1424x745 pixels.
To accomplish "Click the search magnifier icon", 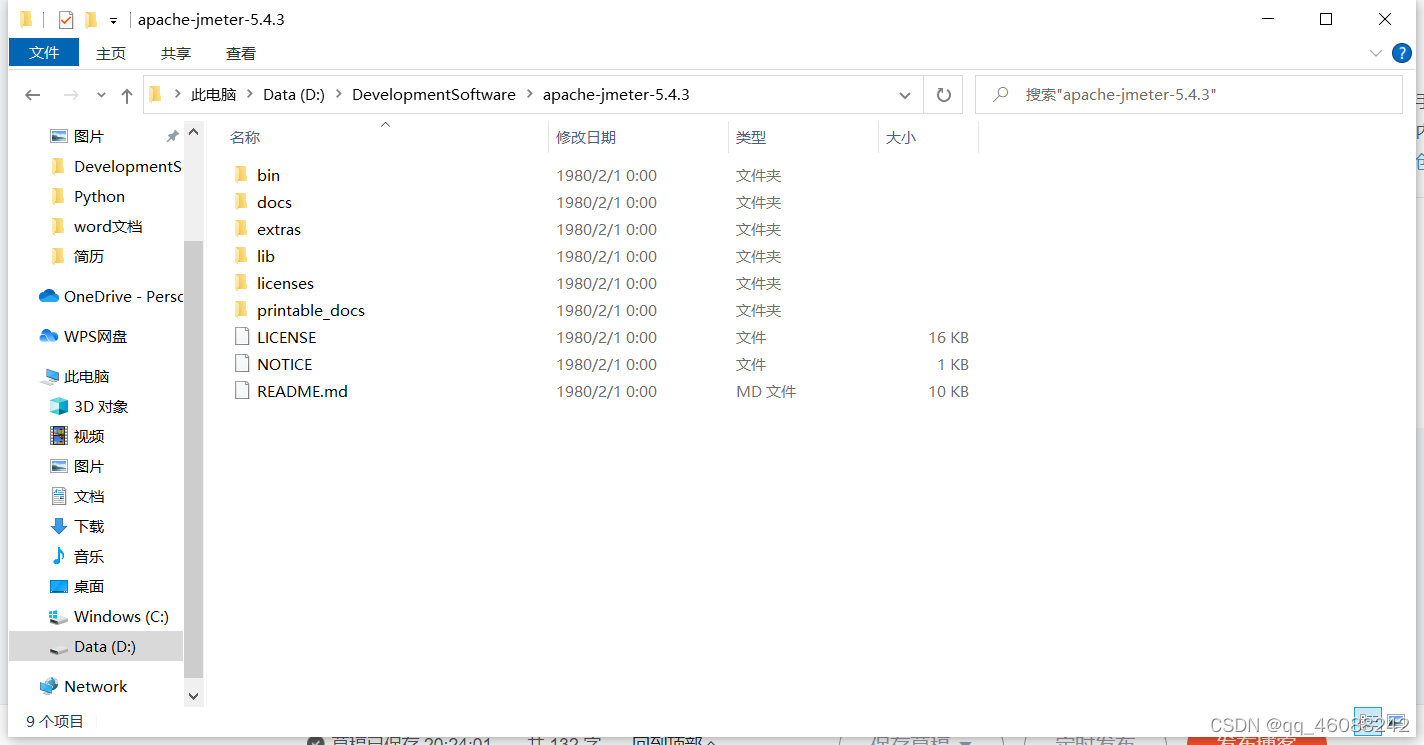I will (1000, 95).
